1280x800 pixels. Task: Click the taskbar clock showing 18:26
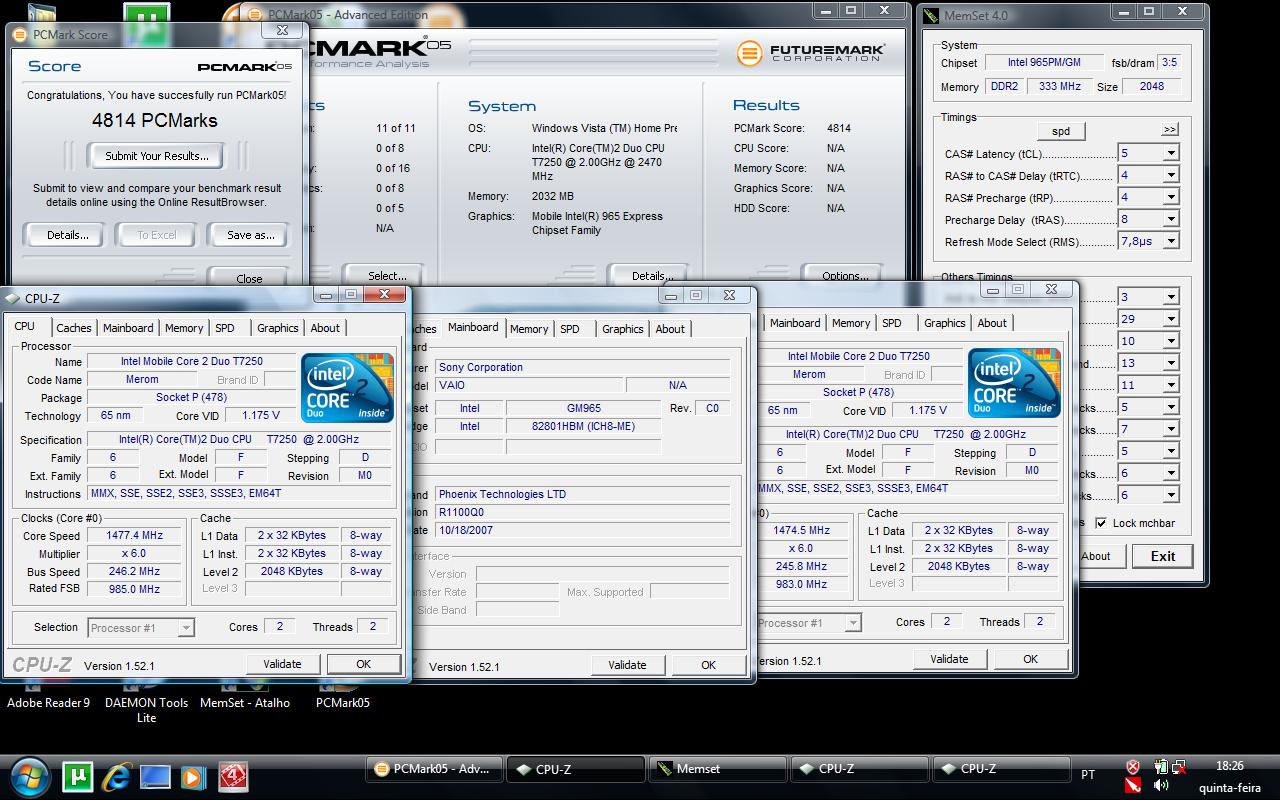coord(1229,766)
